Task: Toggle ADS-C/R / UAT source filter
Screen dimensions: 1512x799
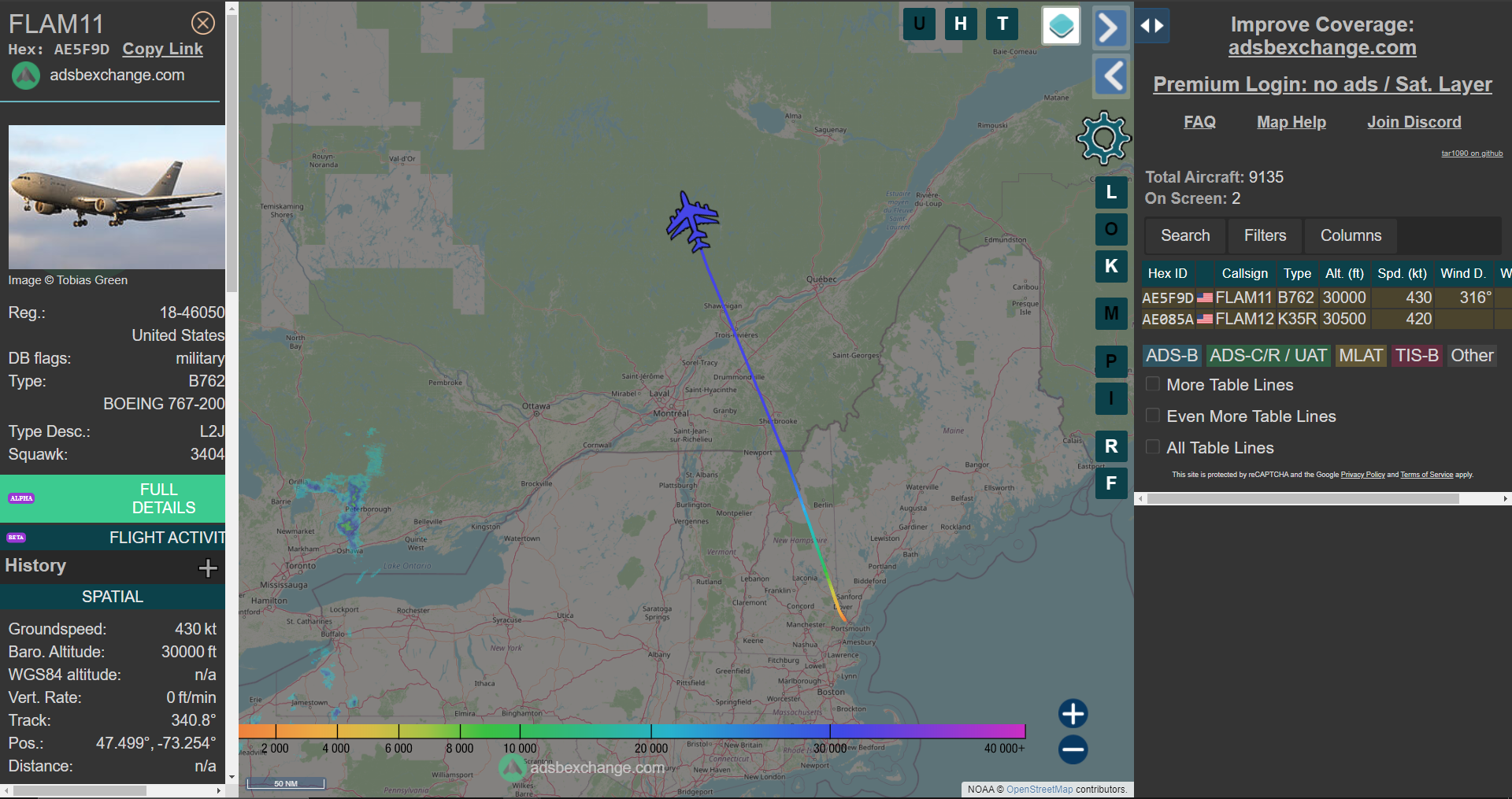Action: point(1268,356)
